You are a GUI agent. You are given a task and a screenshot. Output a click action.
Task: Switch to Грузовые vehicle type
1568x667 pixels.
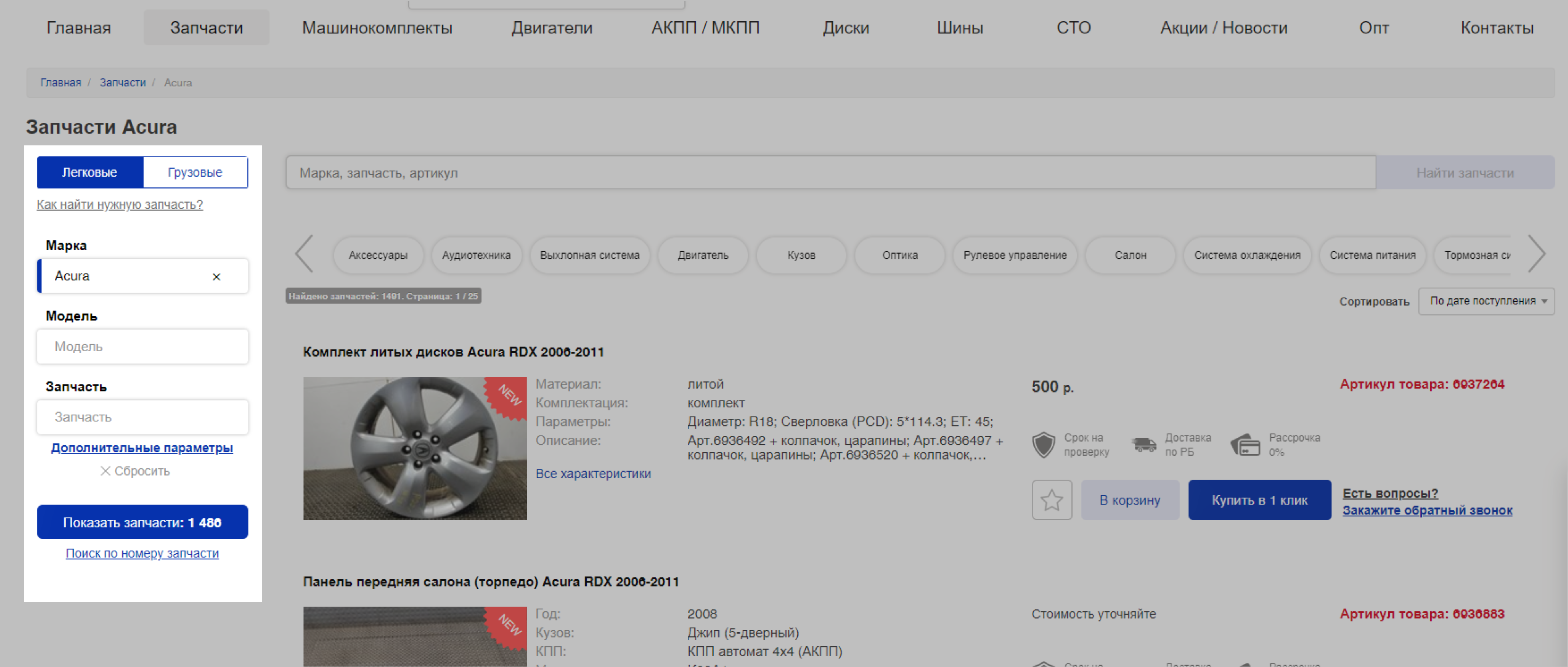pos(195,172)
